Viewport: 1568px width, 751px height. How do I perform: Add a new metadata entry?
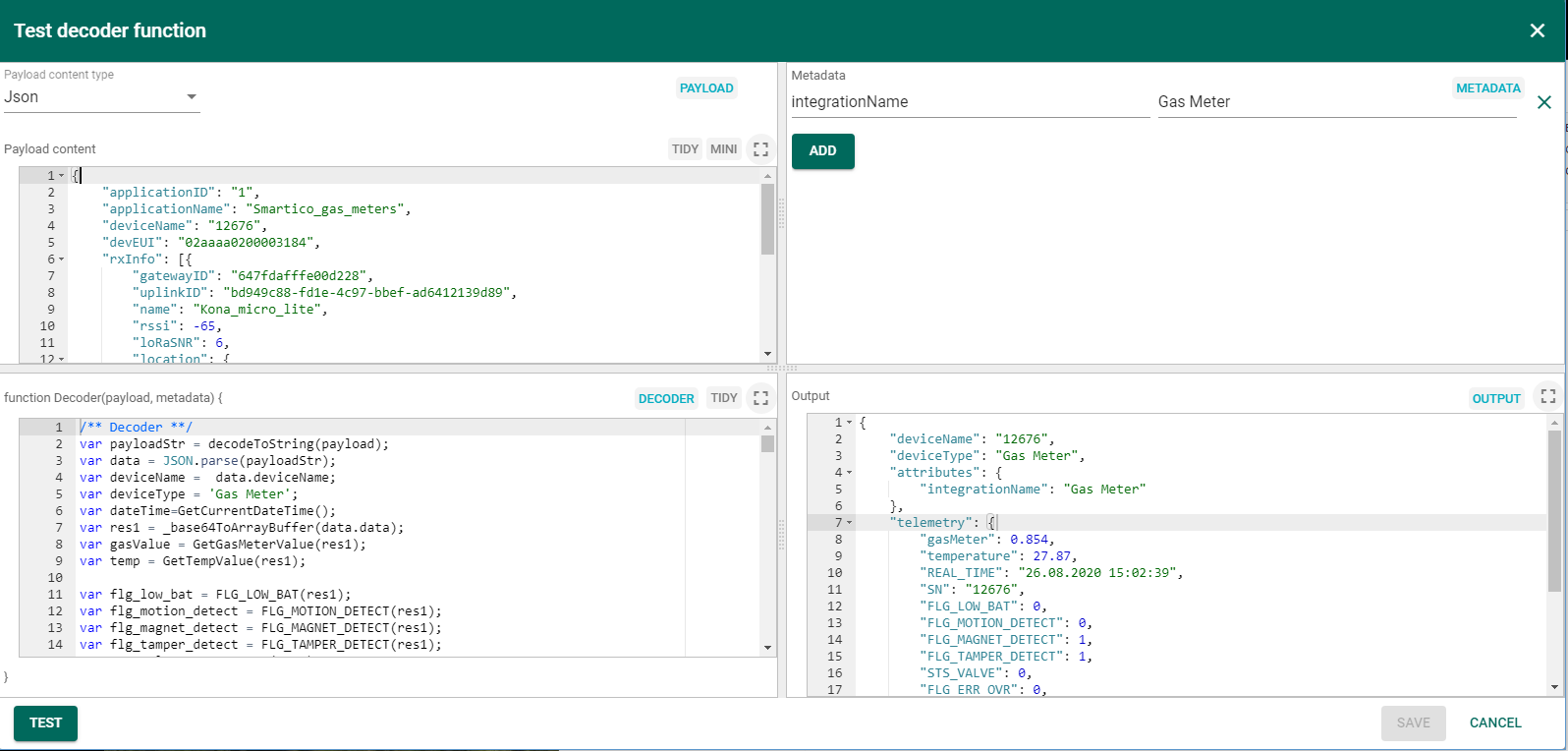tap(822, 151)
